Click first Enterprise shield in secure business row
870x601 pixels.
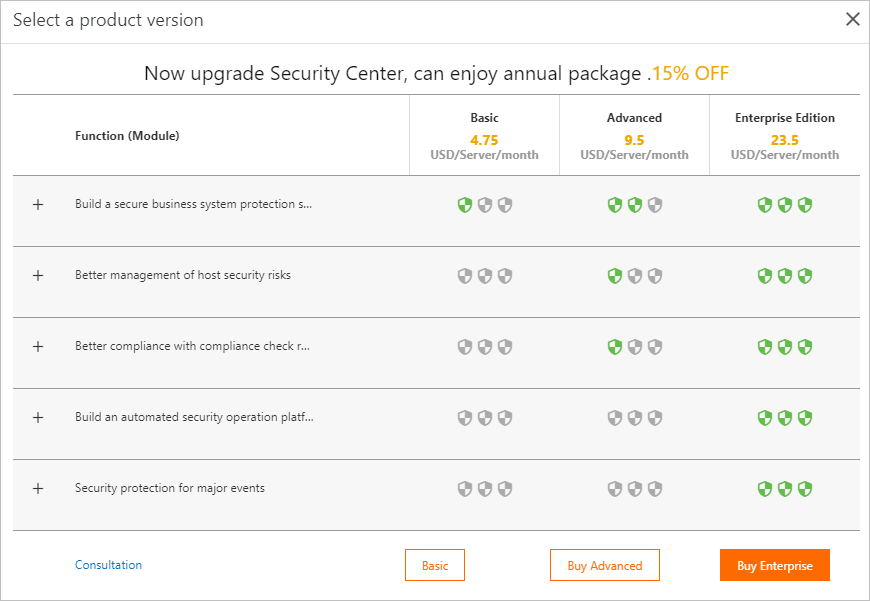765,205
